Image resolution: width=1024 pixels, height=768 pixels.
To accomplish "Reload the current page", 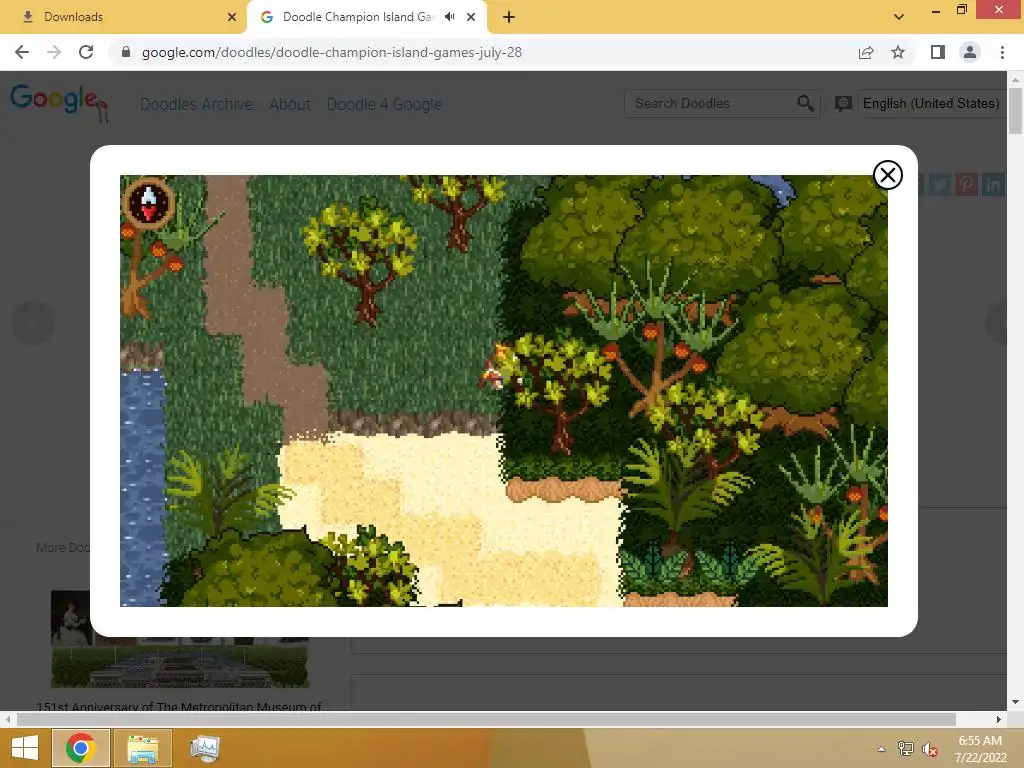I will click(x=86, y=52).
